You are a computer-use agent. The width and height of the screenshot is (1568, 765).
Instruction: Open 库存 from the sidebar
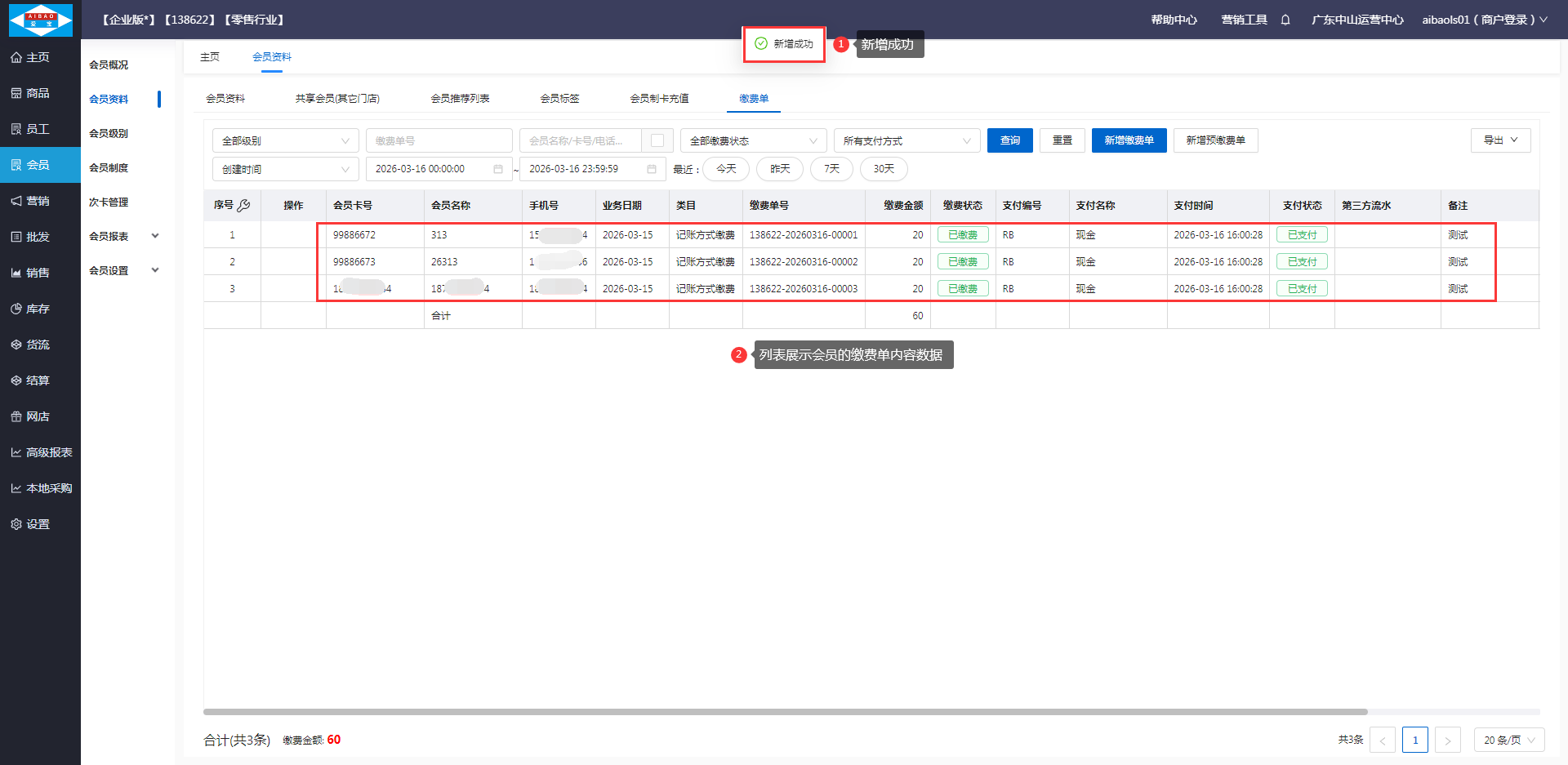39,309
